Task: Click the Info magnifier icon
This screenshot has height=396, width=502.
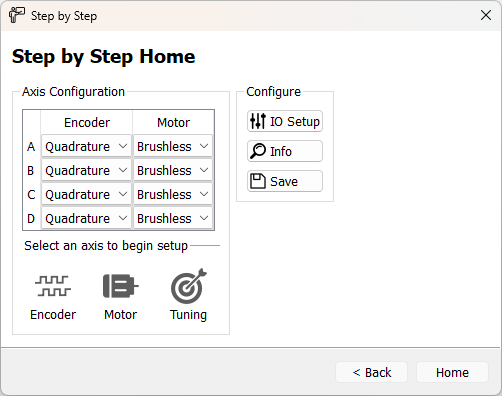Action: pos(258,151)
